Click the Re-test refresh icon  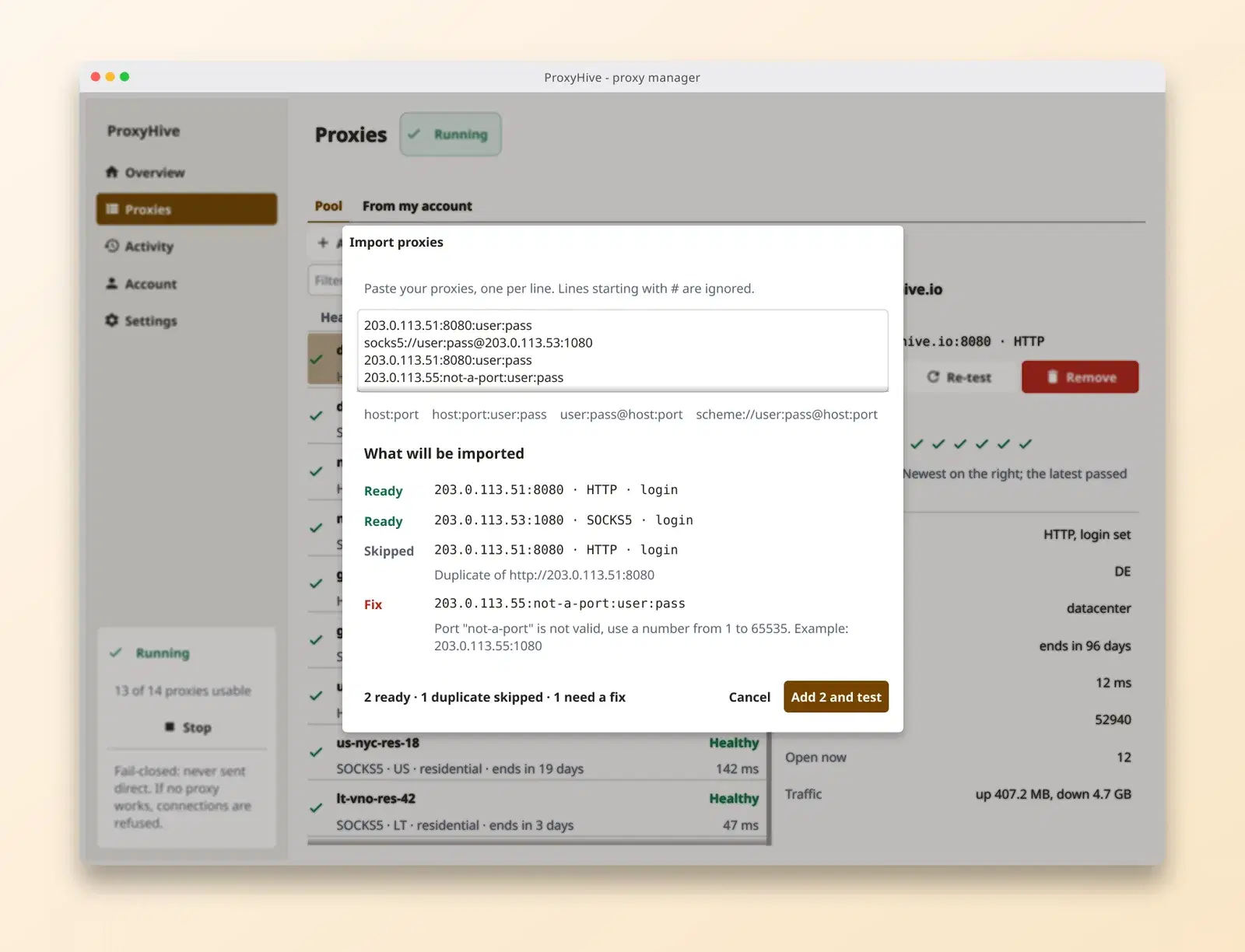click(x=933, y=377)
